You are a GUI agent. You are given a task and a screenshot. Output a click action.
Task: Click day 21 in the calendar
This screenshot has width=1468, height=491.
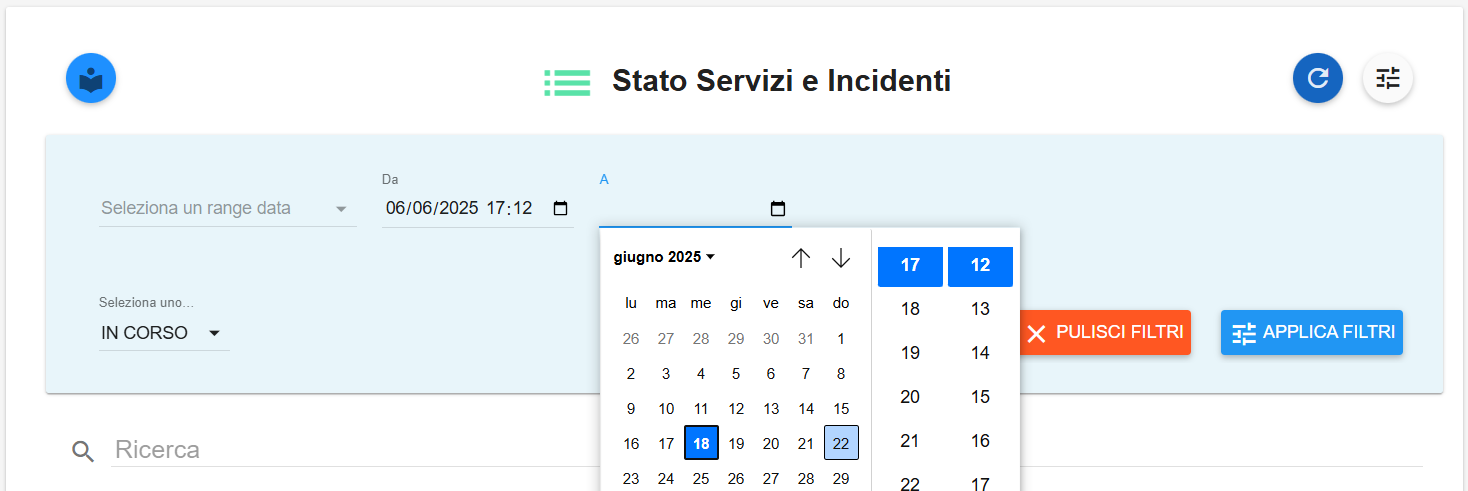pyautogui.click(x=806, y=443)
